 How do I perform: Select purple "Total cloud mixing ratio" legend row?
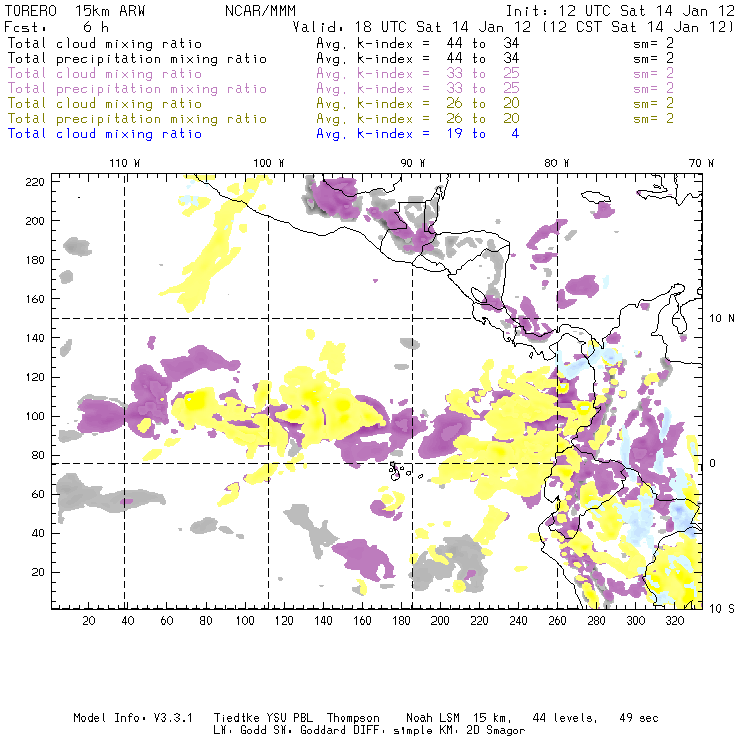(105, 74)
